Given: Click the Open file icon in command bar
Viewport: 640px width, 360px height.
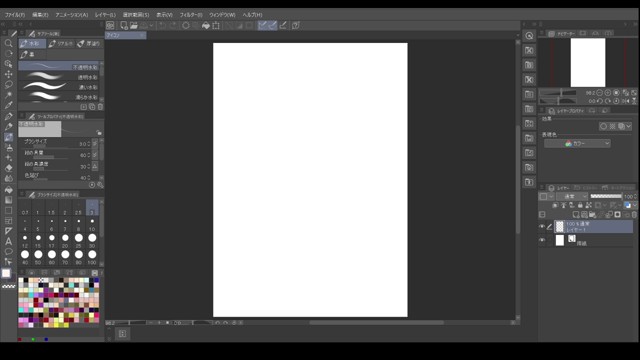Looking at the screenshot, I should (x=134, y=25).
